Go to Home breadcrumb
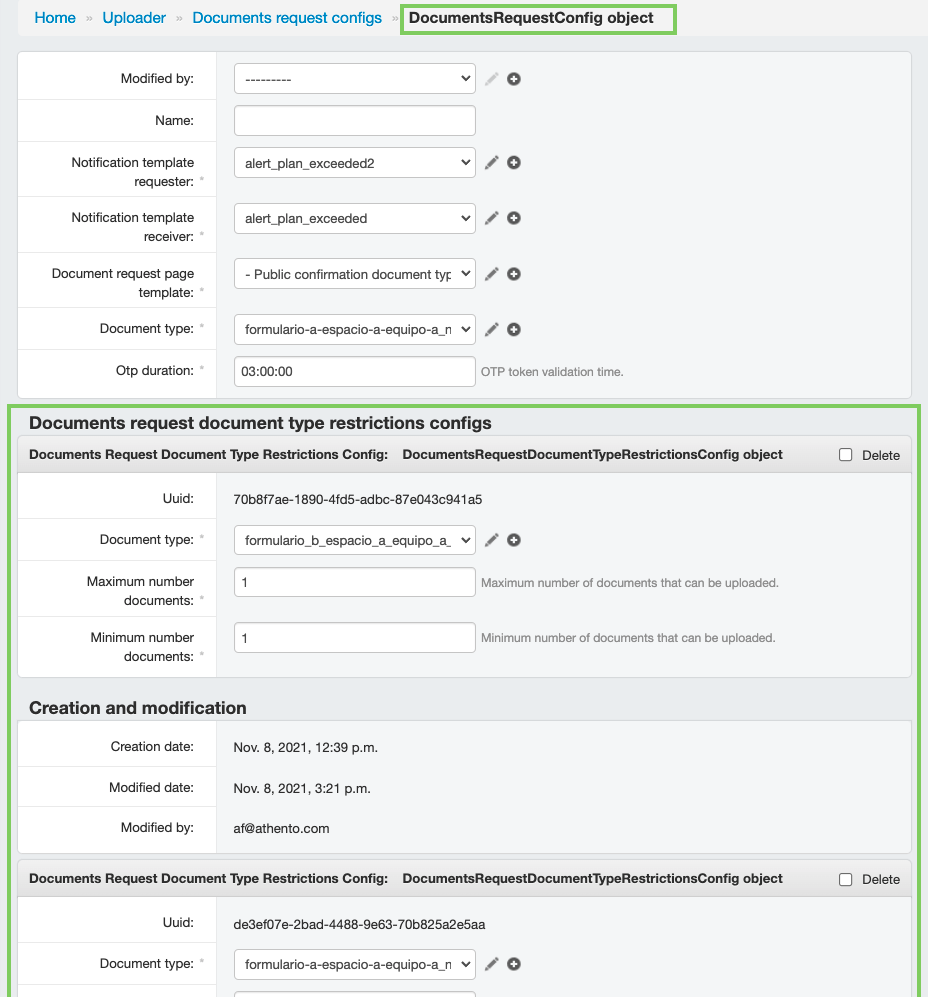Image resolution: width=928 pixels, height=997 pixels. 55,18
